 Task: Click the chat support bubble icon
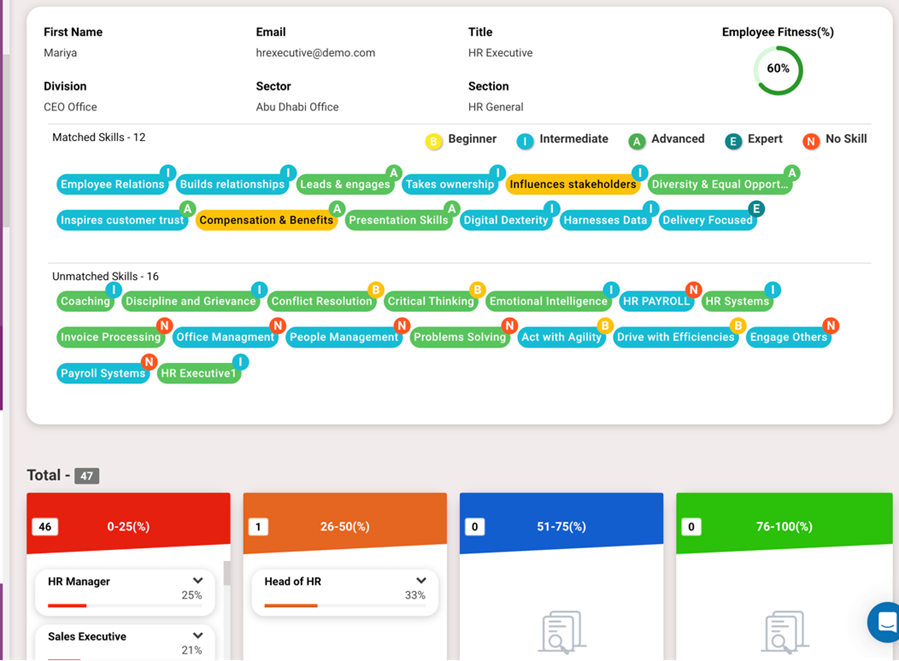[x=884, y=622]
